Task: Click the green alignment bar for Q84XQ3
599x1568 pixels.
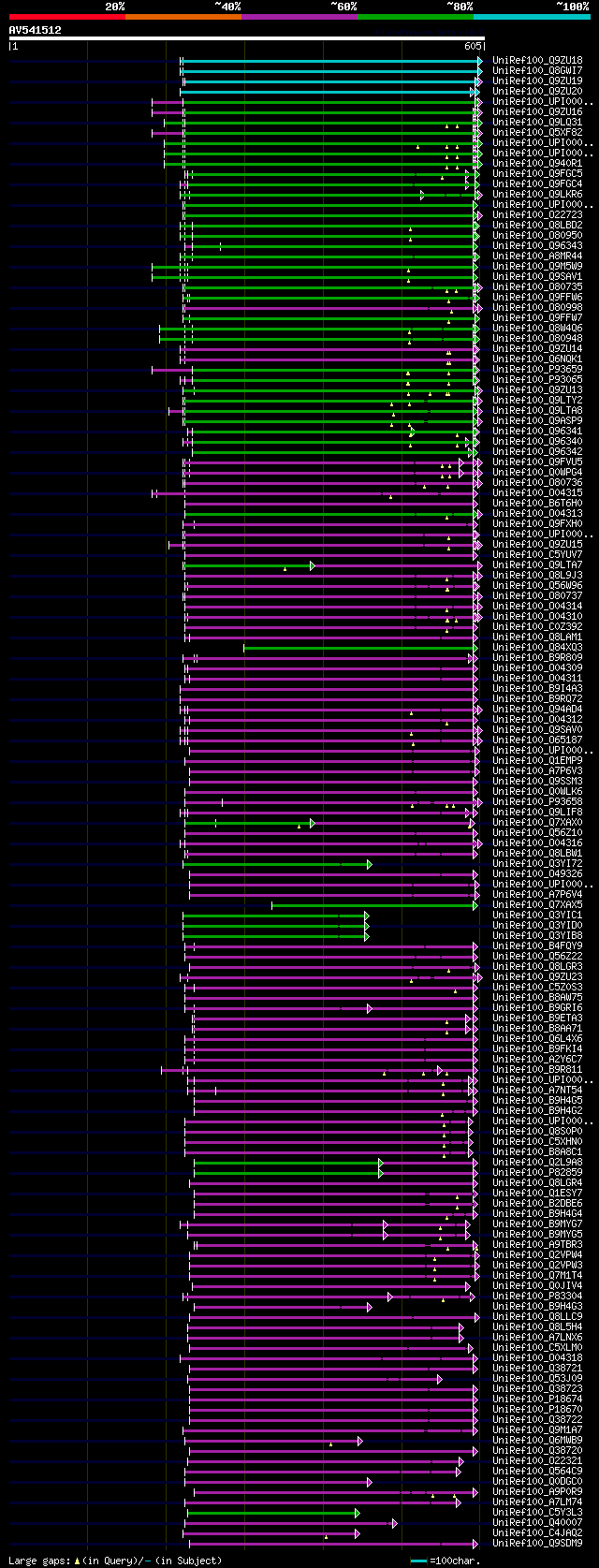Action: pyautogui.click(x=360, y=647)
